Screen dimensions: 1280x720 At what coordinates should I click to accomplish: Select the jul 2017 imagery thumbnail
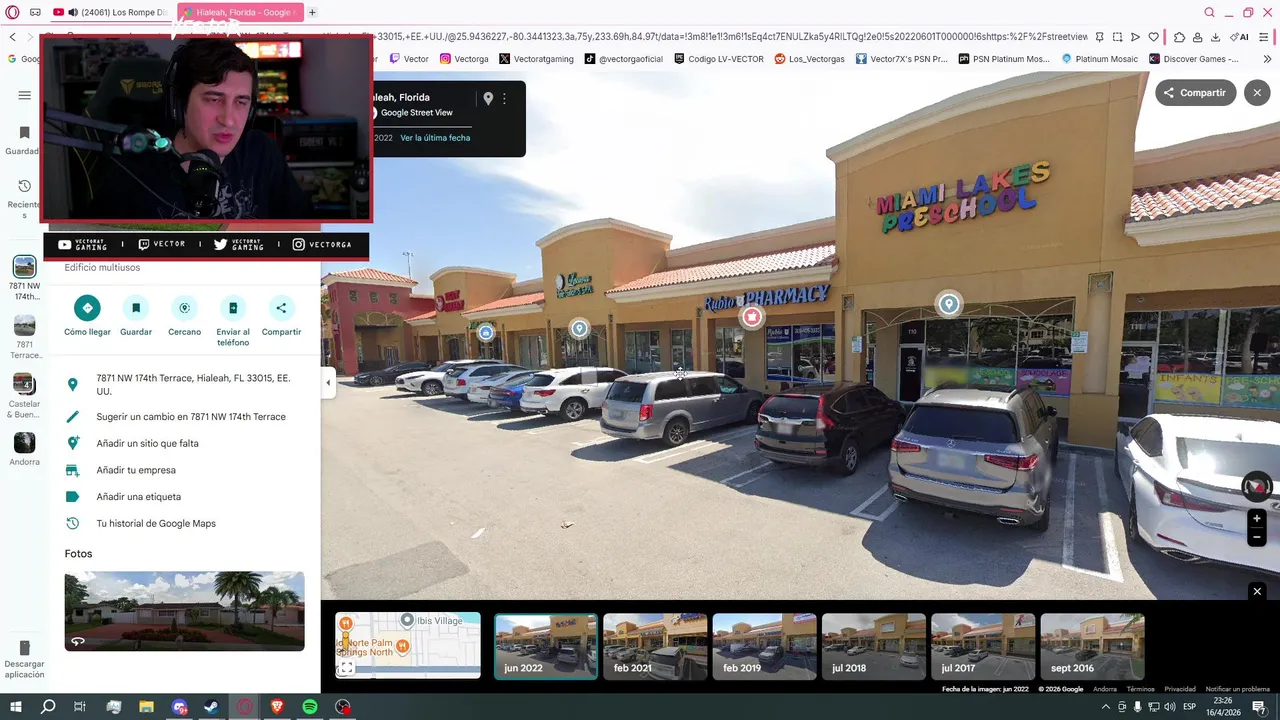[983, 646]
